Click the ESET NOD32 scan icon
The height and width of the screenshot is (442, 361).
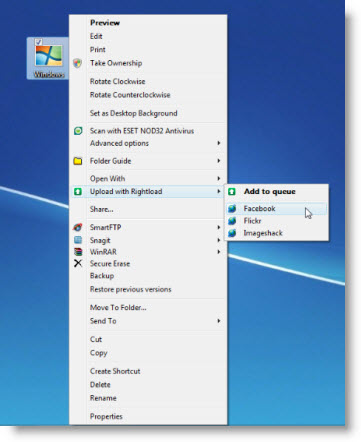coord(78,131)
